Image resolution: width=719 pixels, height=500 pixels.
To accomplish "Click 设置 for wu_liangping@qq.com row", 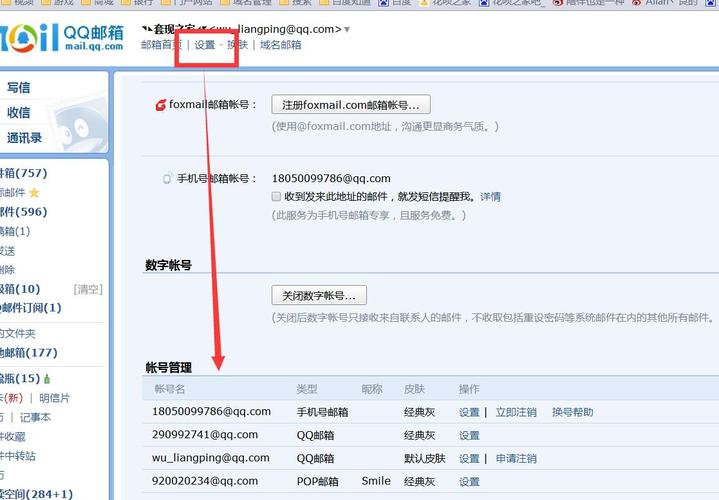I will [469, 458].
